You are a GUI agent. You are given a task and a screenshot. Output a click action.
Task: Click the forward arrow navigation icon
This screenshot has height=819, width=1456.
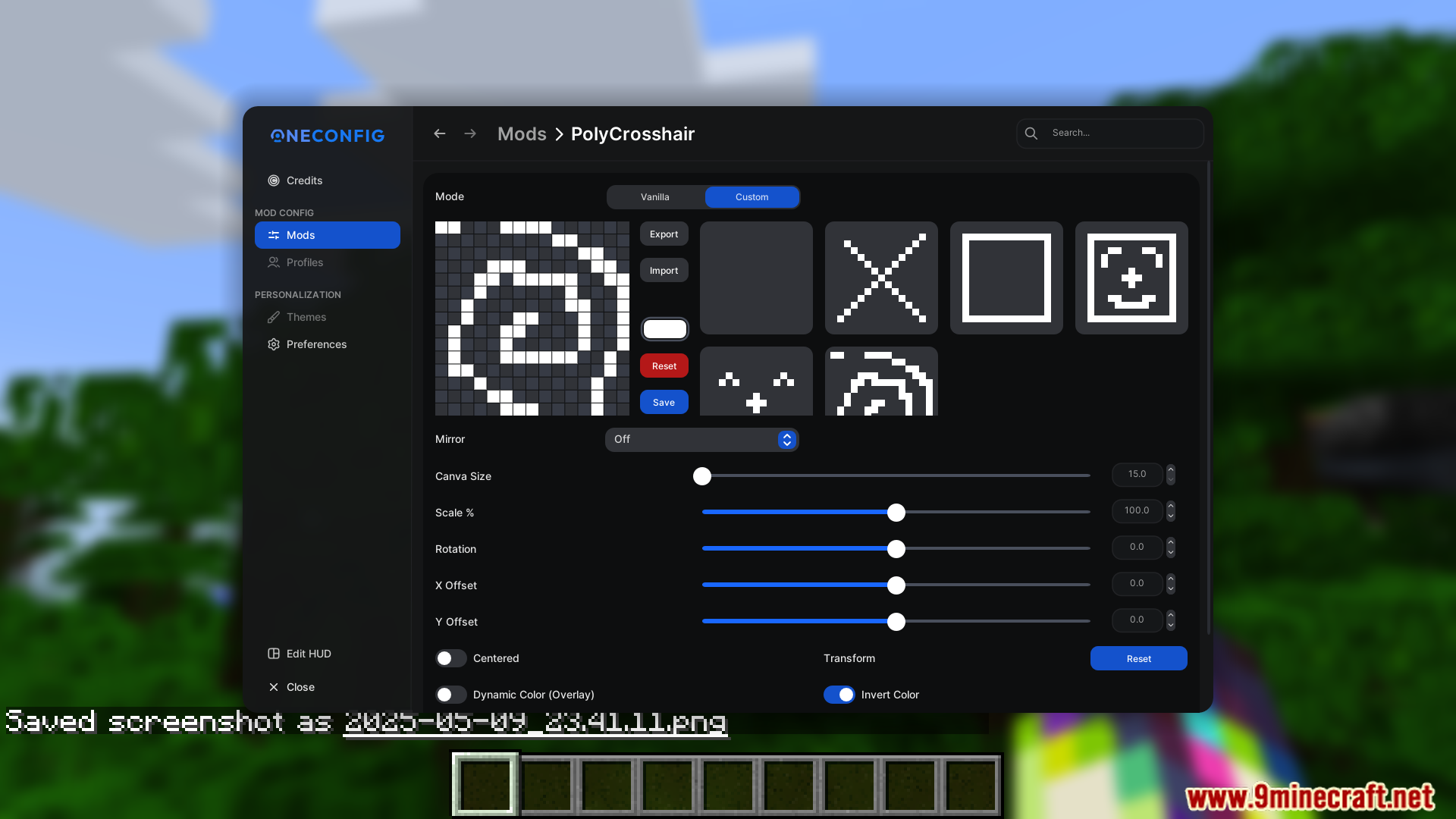tap(470, 133)
